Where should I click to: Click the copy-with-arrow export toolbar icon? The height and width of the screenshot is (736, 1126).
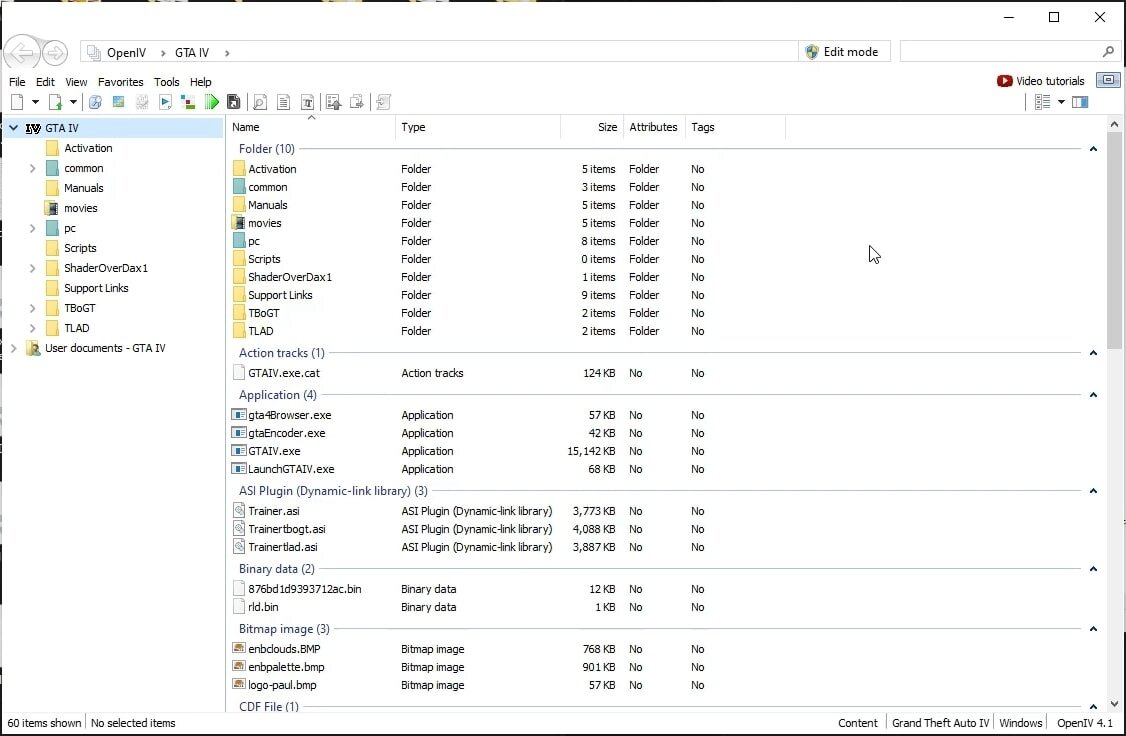tap(357, 102)
